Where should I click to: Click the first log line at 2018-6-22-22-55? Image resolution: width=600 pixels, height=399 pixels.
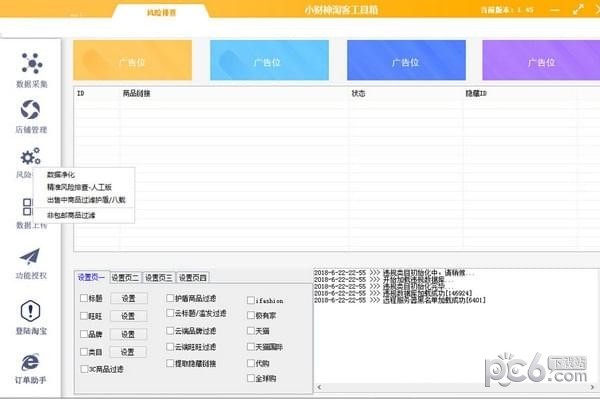point(394,273)
